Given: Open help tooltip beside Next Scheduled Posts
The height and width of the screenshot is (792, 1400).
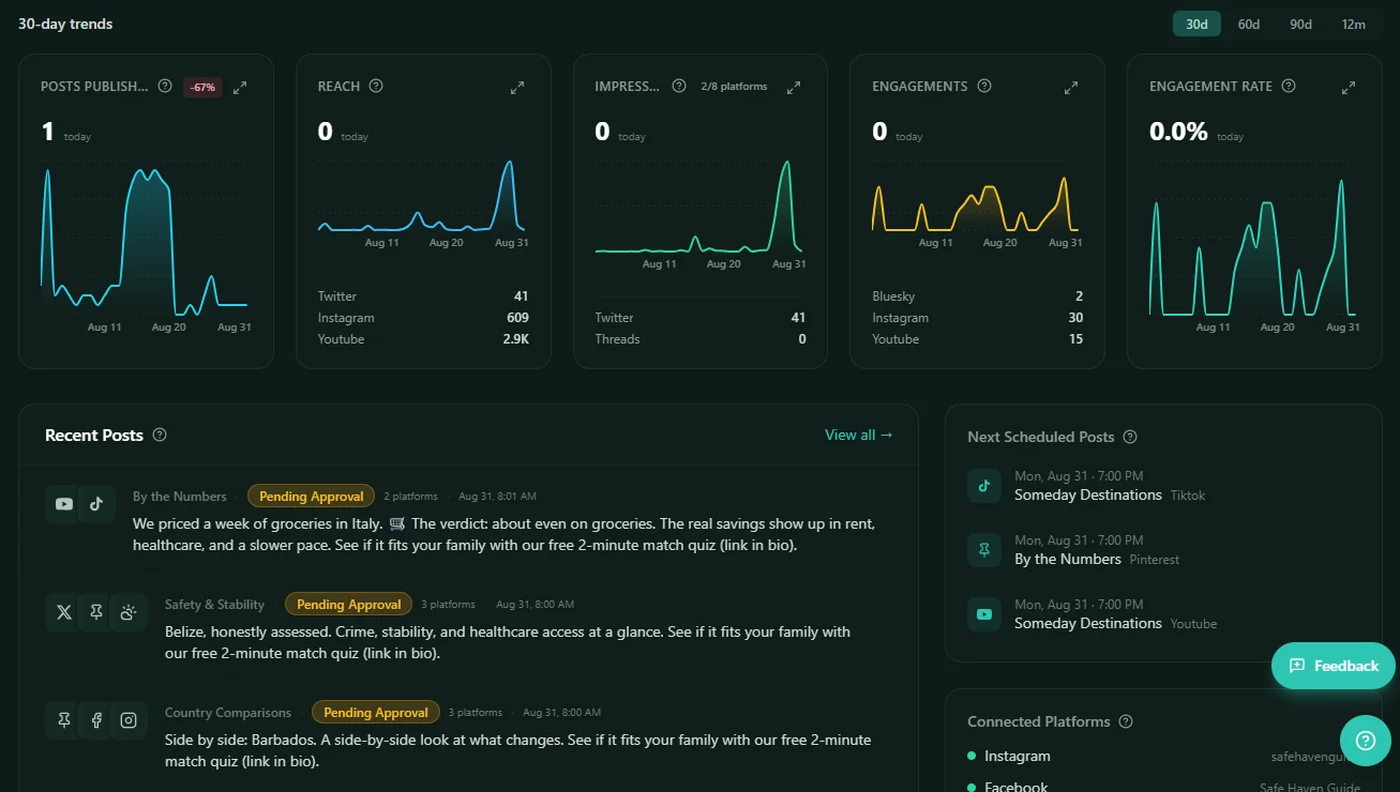Looking at the screenshot, I should [x=1130, y=437].
